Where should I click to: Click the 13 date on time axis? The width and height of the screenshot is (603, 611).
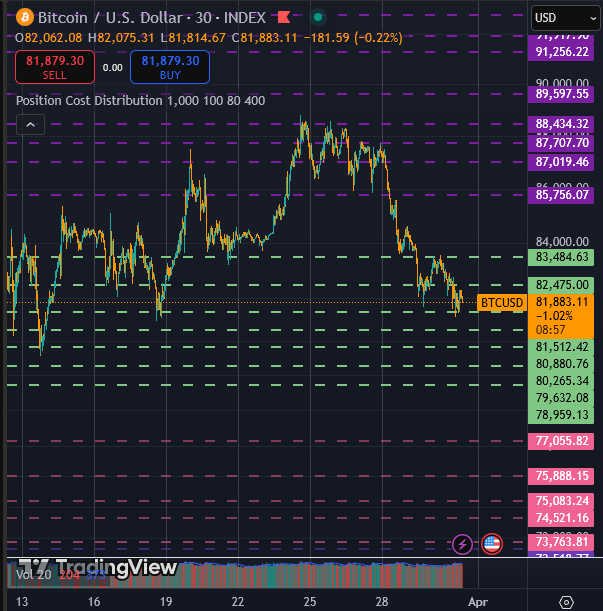pyautogui.click(x=22, y=602)
